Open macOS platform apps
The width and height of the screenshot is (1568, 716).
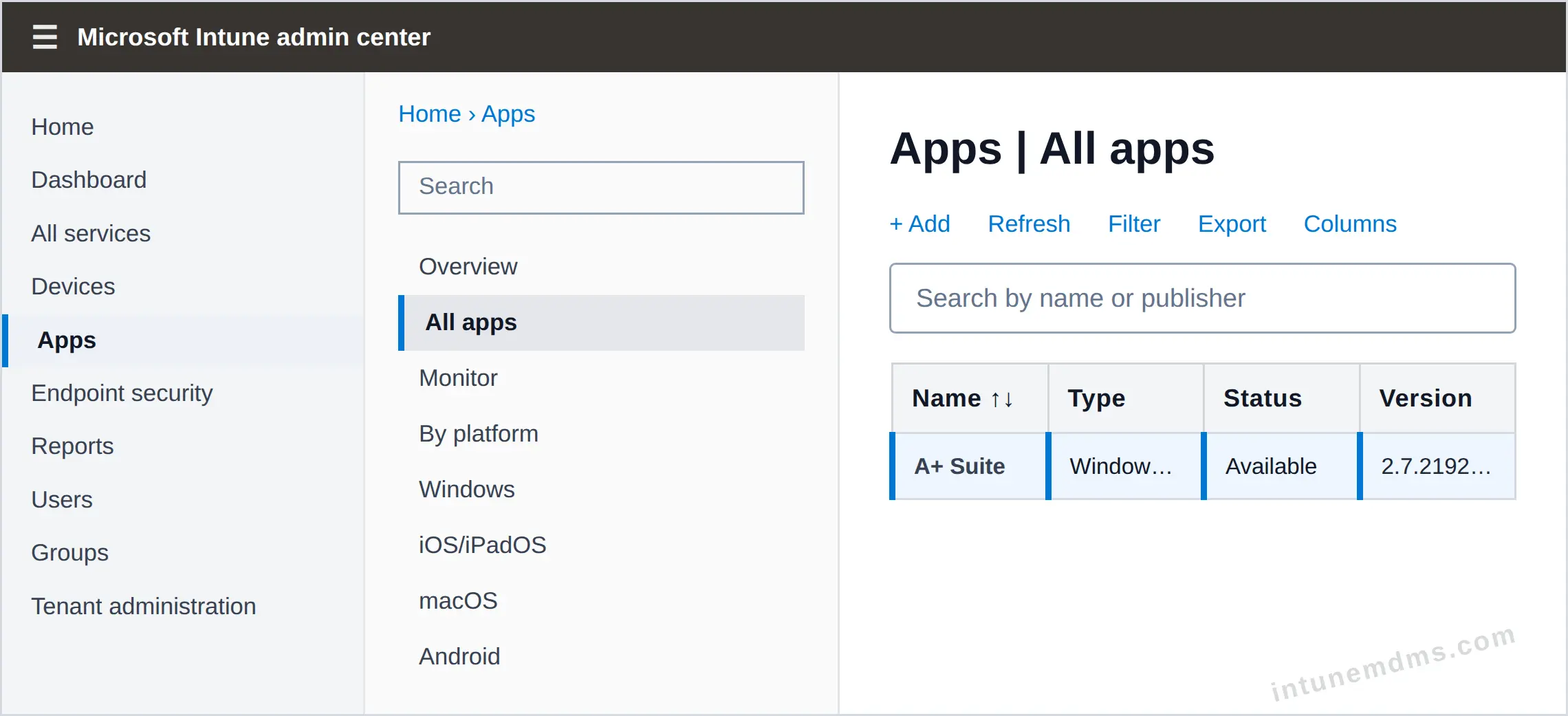click(458, 600)
